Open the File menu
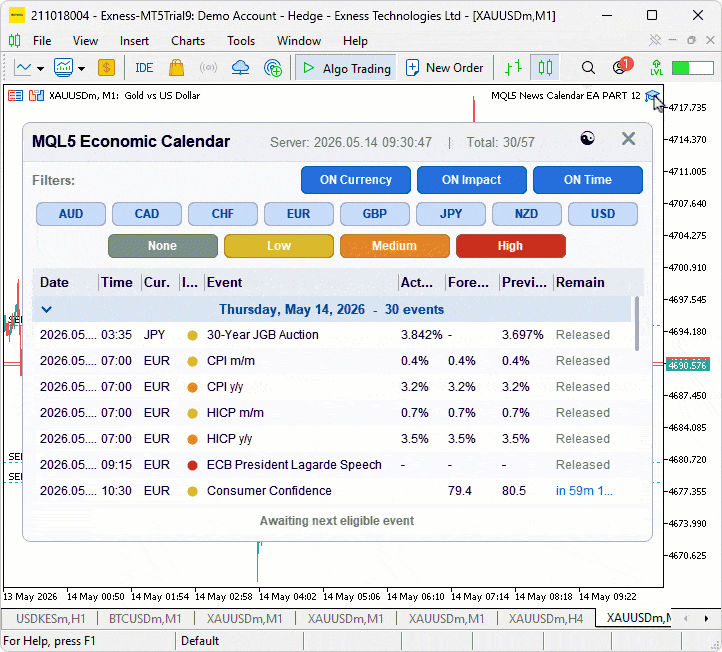This screenshot has width=722, height=652. [42, 41]
